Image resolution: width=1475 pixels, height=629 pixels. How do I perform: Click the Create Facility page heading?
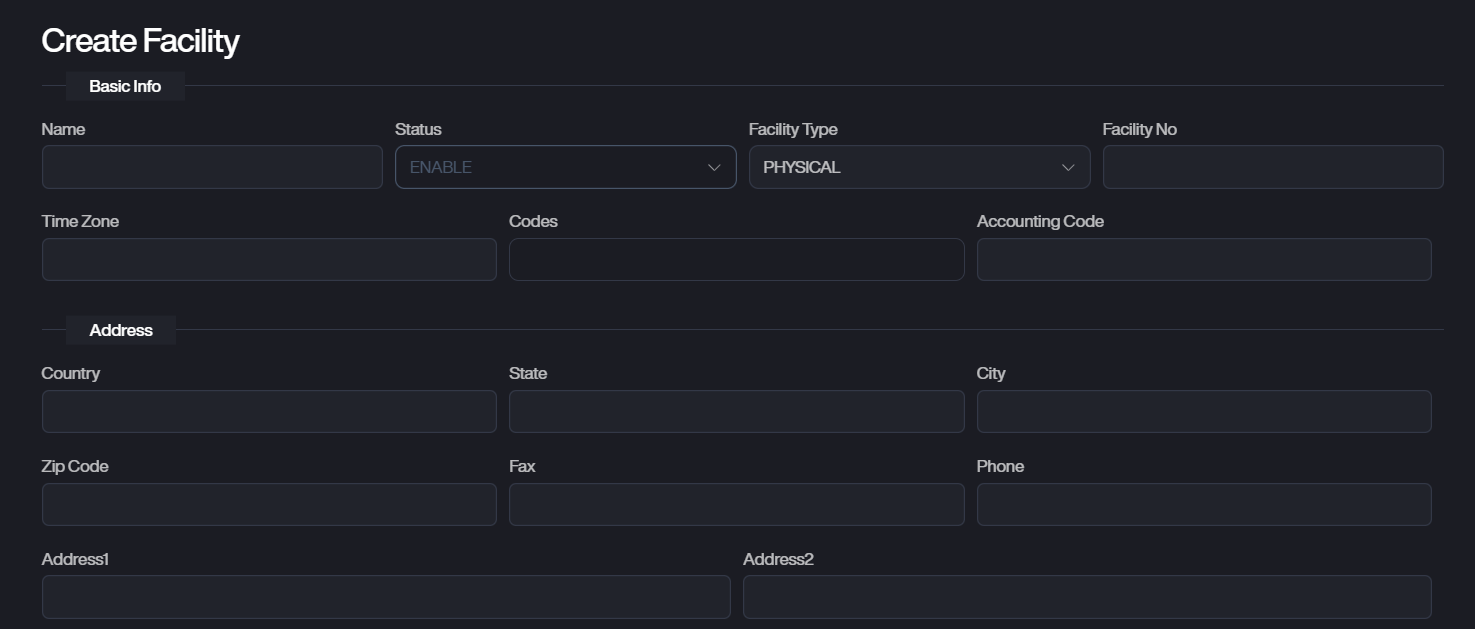click(140, 41)
